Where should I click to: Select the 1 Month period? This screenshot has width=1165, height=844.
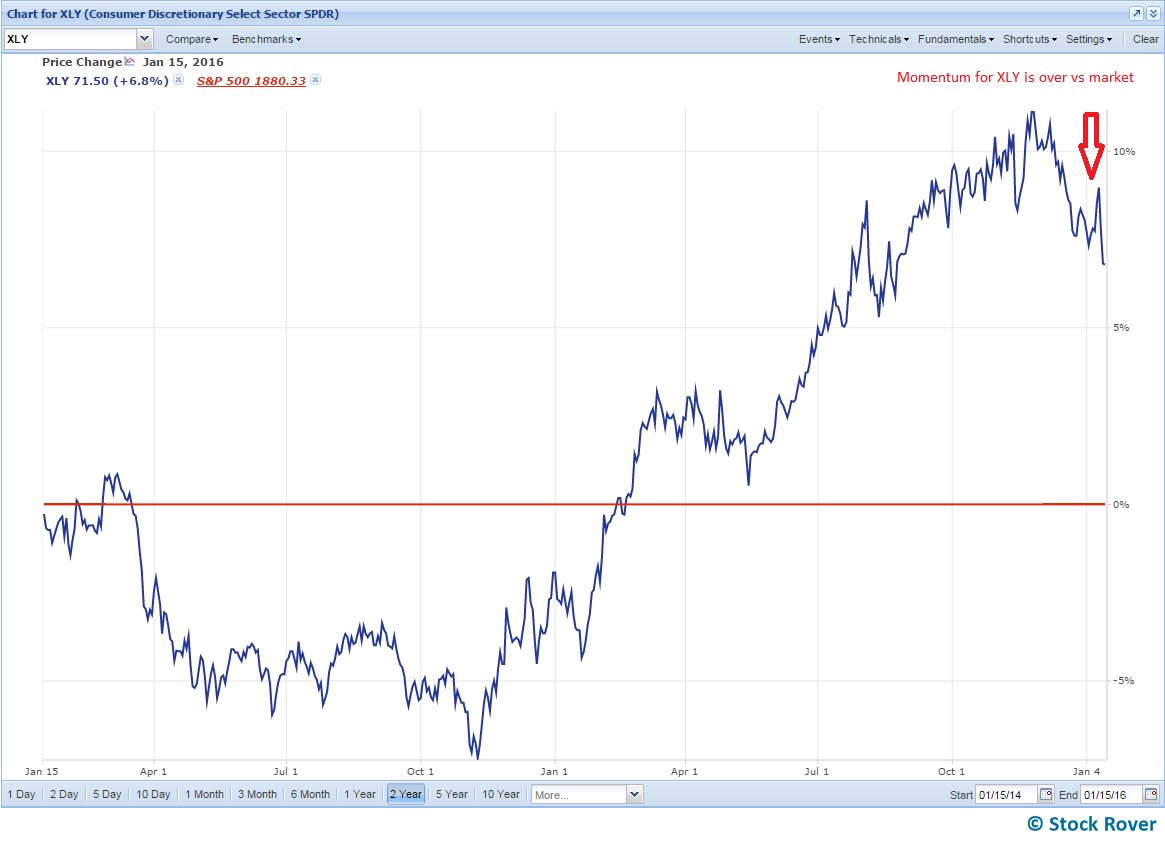coord(204,794)
